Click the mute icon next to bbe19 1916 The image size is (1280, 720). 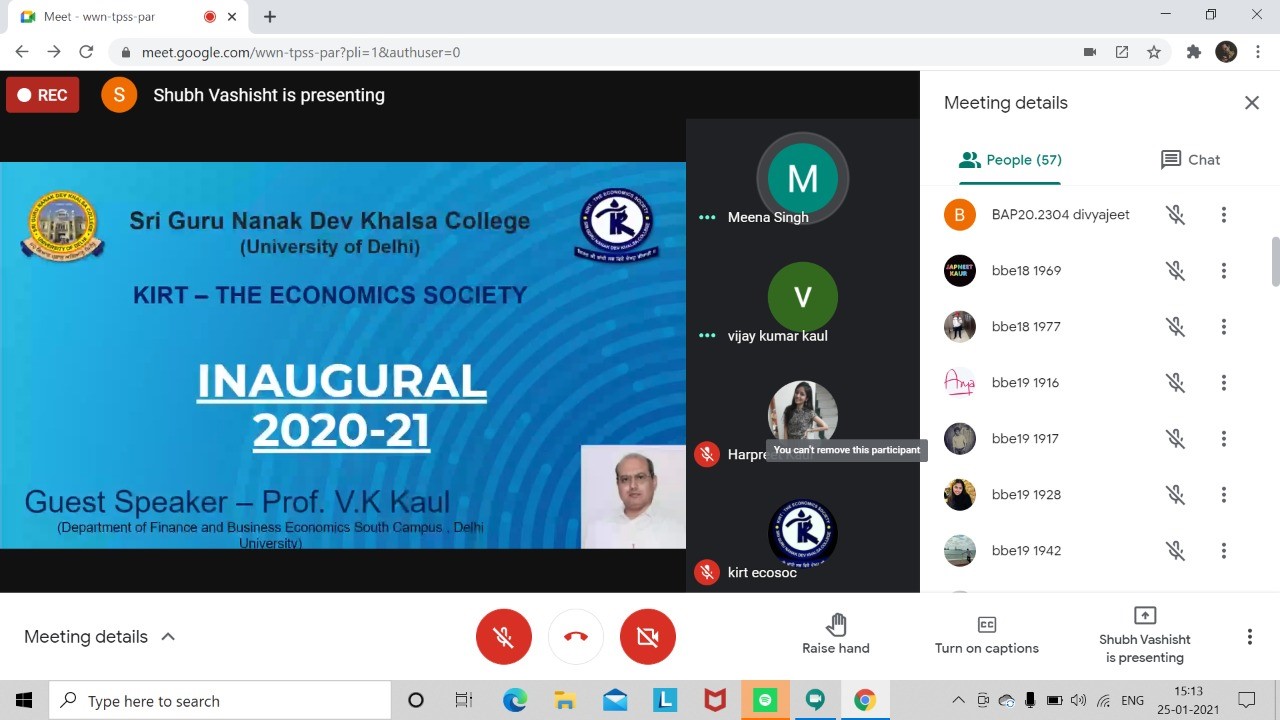click(x=1175, y=383)
